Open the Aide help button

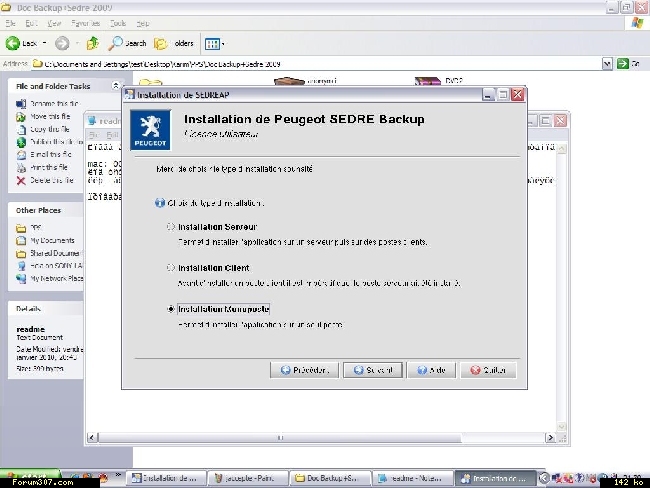431,370
